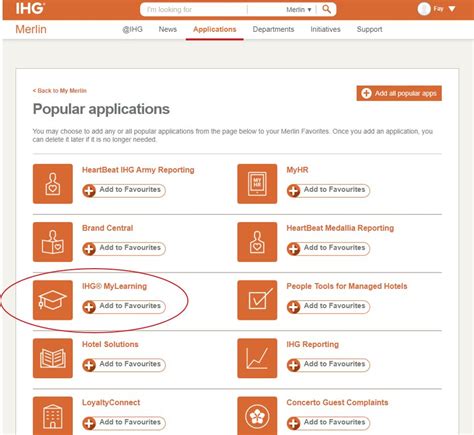The height and width of the screenshot is (435, 474).
Task: Open the IHG MyLearning graduation cap icon
Action: [x=53, y=300]
